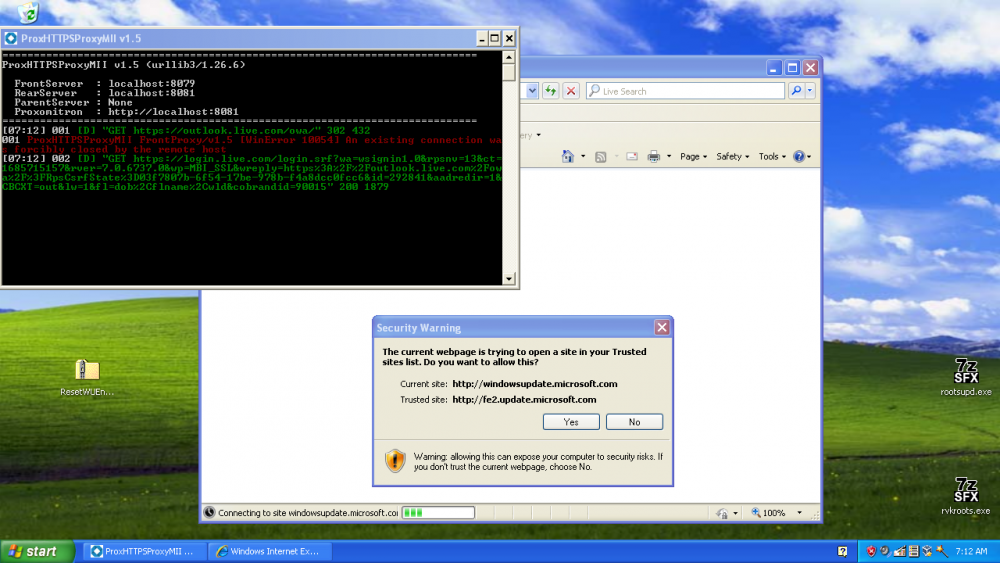Image resolution: width=1000 pixels, height=563 pixels.
Task: Maximize the Internet Explorer window
Action: pos(792,68)
